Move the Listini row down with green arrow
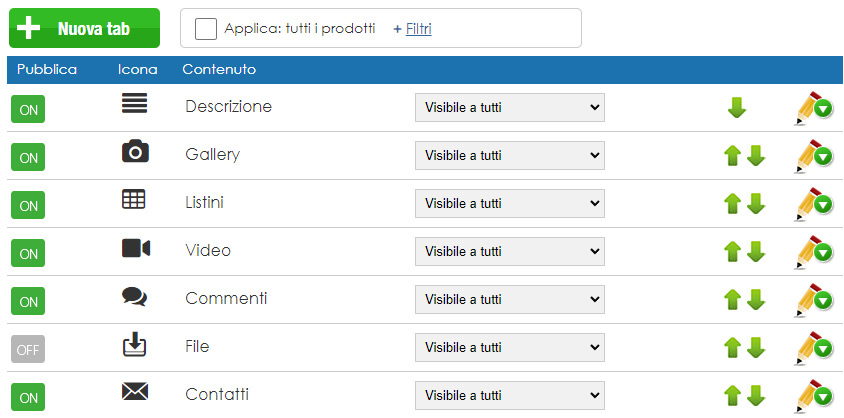 [756, 203]
